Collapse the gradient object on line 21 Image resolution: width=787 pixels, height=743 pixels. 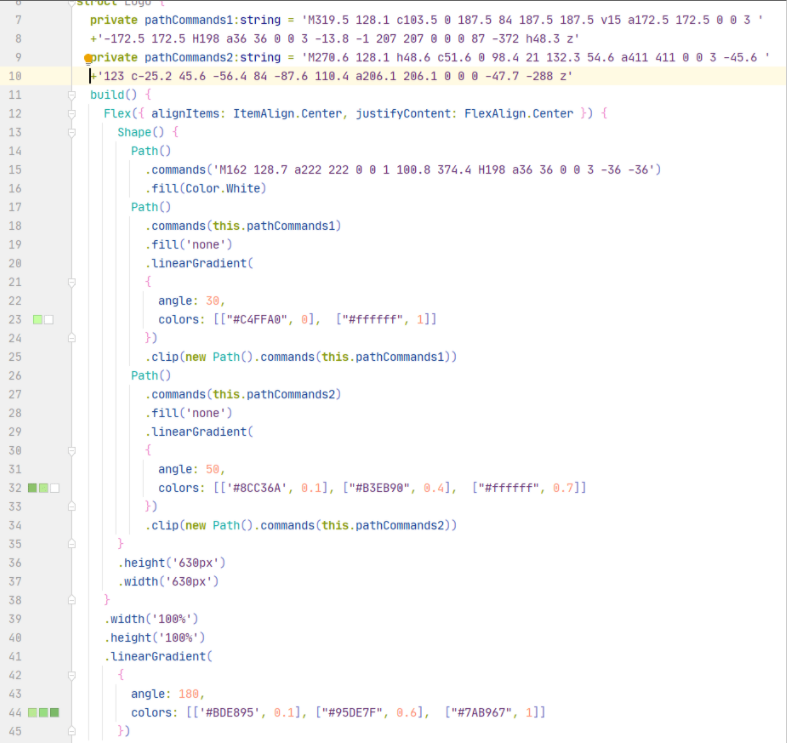pyautogui.click(x=72, y=282)
